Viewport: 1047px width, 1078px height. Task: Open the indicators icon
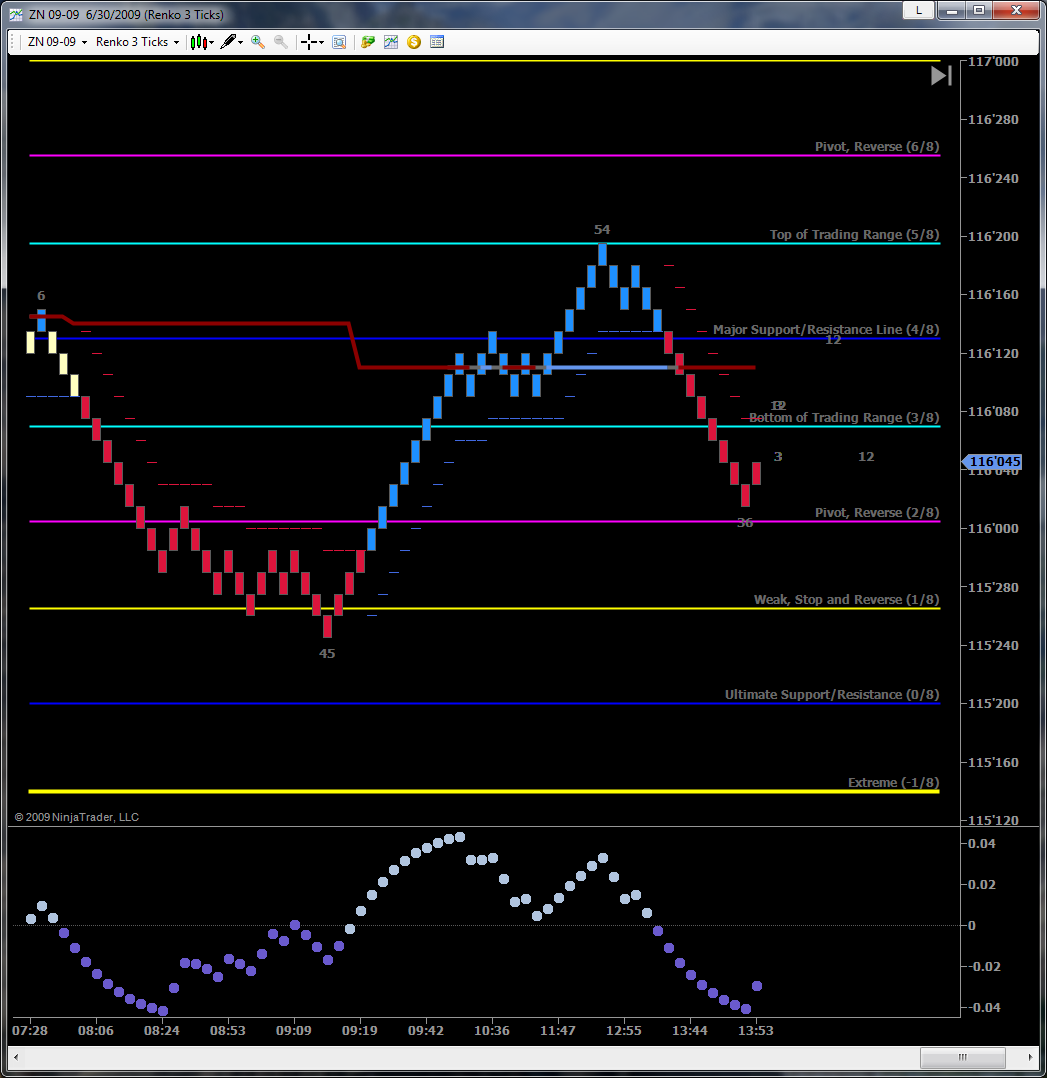point(390,42)
